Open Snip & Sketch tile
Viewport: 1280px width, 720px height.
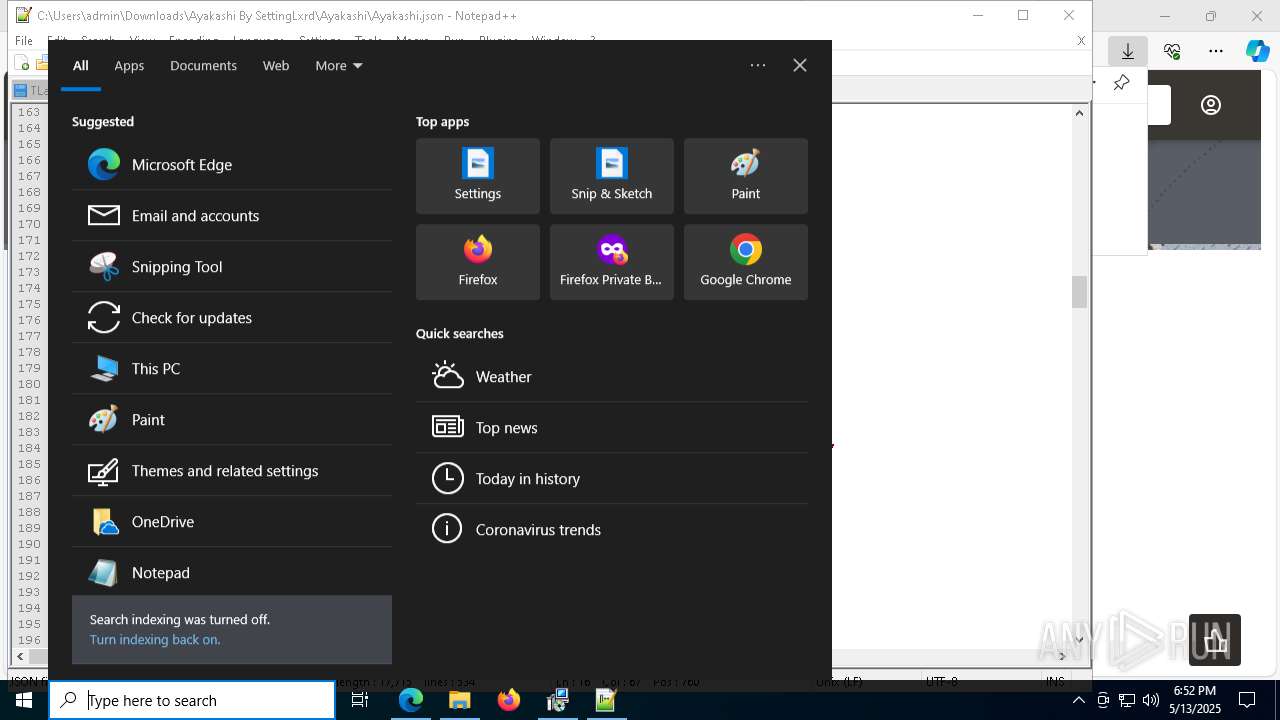pyautogui.click(x=612, y=176)
